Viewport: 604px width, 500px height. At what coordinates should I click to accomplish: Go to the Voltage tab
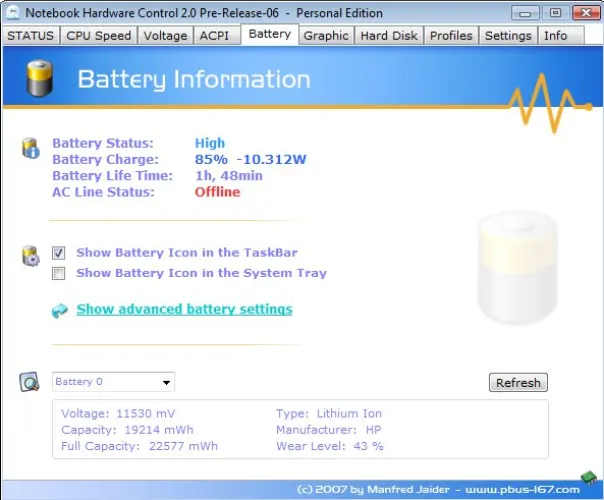[165, 35]
